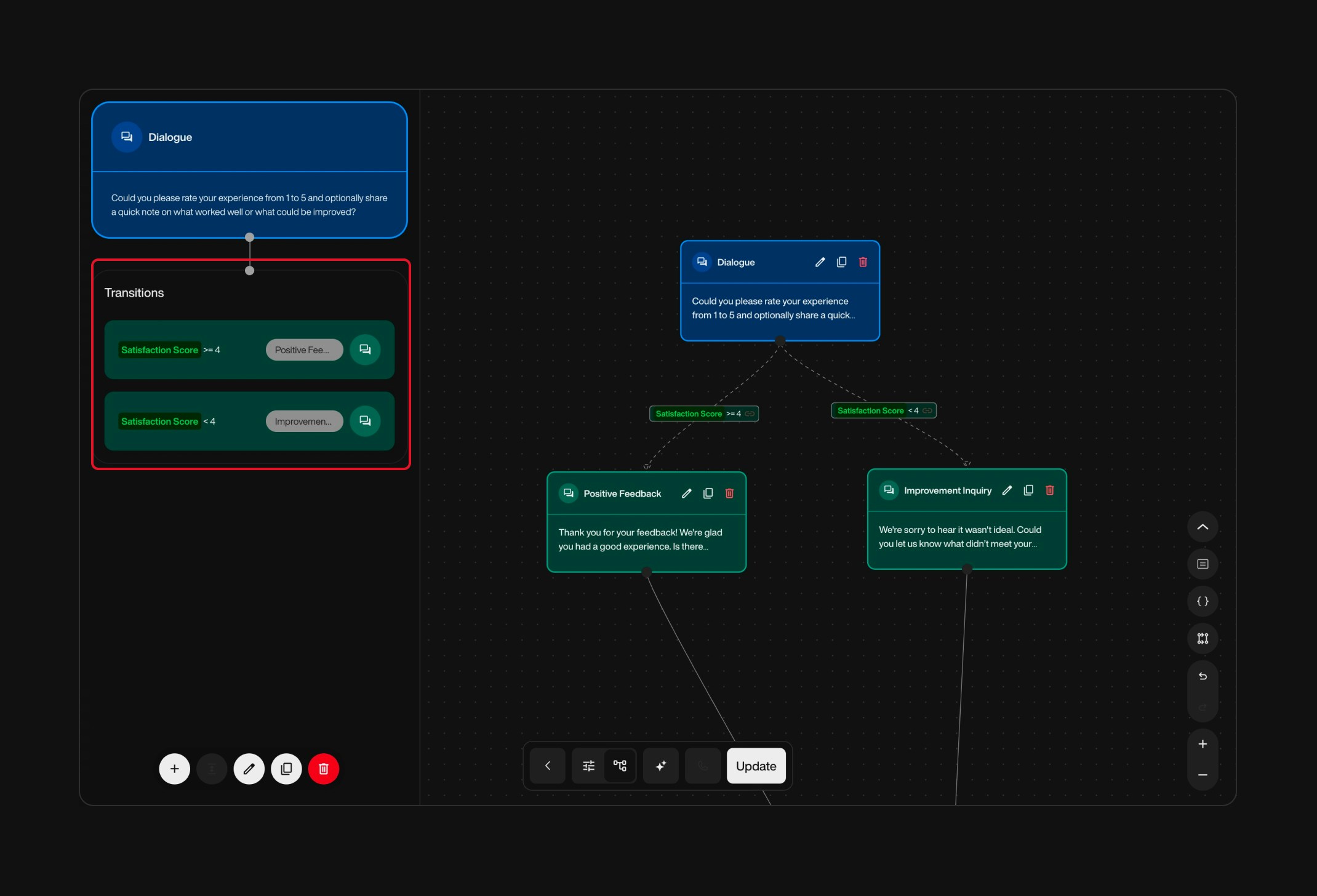This screenshot has width=1317, height=896.
Task: Open the AI assistant sparkles icon
Action: (x=660, y=766)
